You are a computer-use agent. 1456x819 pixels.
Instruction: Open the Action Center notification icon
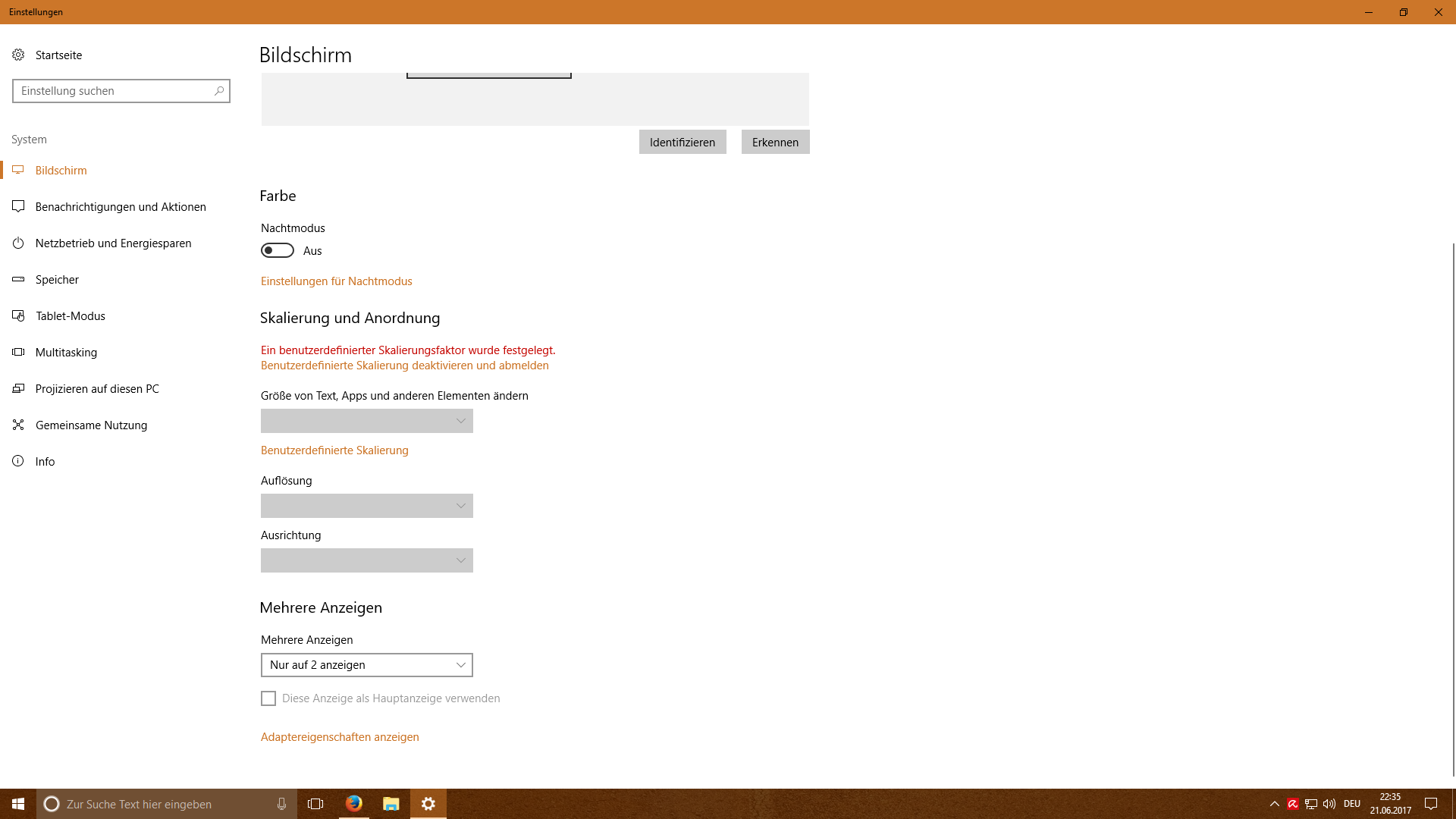(x=1431, y=804)
